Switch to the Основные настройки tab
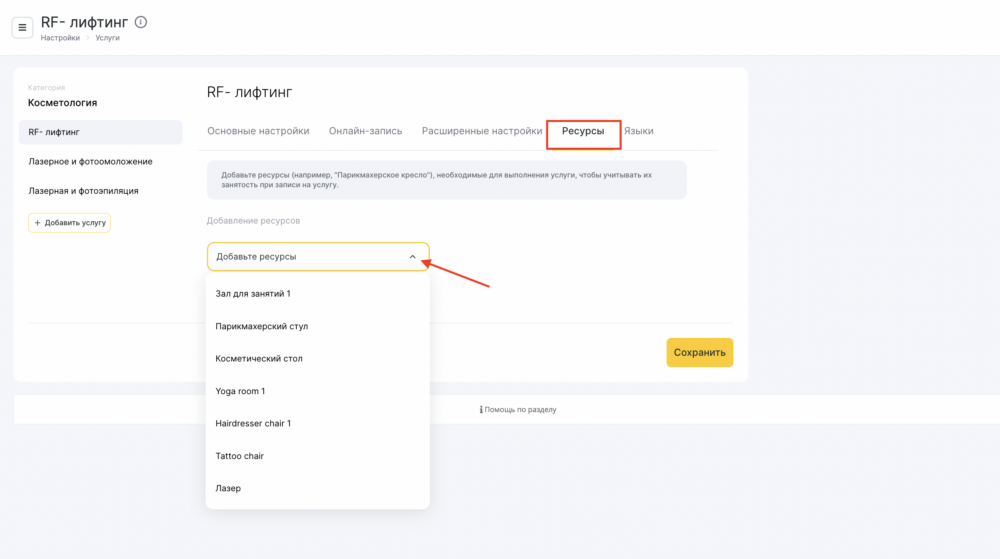1000x559 pixels. point(258,131)
